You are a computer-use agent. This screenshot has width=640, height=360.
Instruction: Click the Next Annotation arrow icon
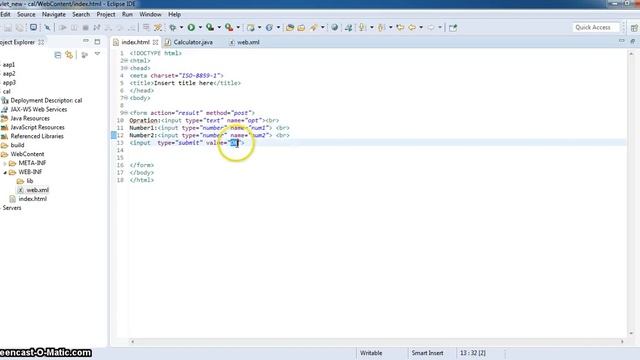[362, 28]
